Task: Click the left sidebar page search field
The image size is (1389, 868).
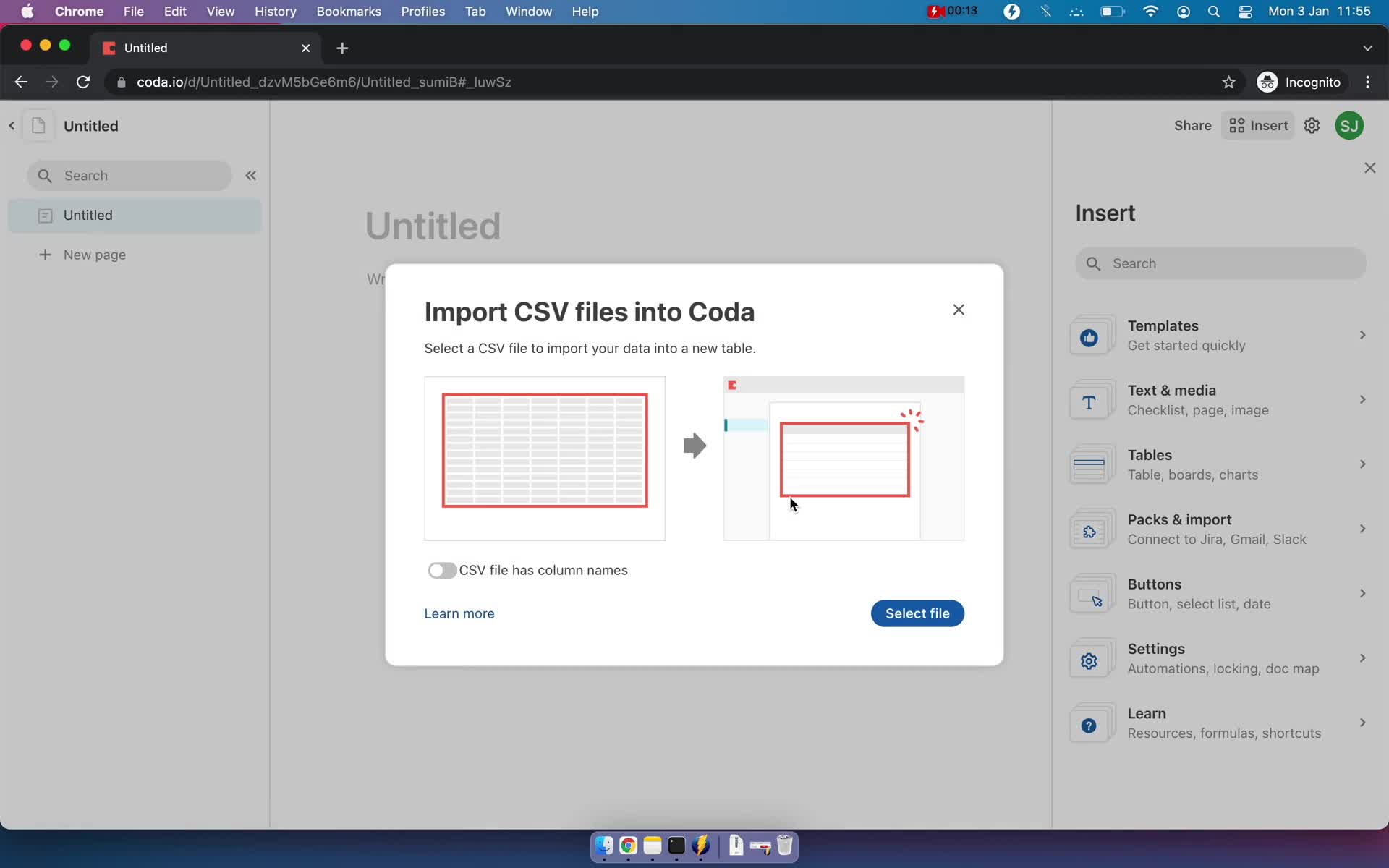Action: 129,176
